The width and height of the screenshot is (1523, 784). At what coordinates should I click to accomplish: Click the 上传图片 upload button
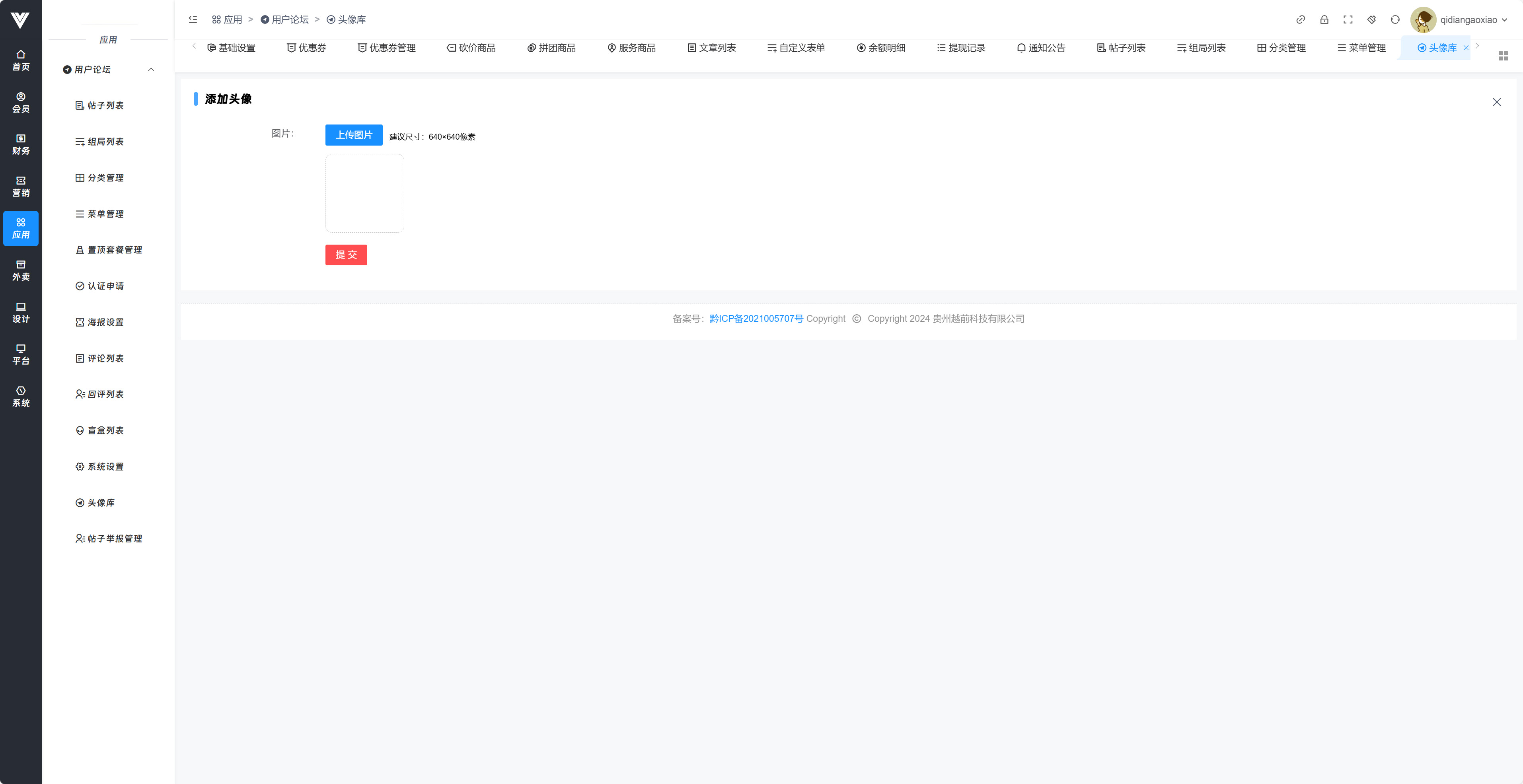pyautogui.click(x=354, y=135)
